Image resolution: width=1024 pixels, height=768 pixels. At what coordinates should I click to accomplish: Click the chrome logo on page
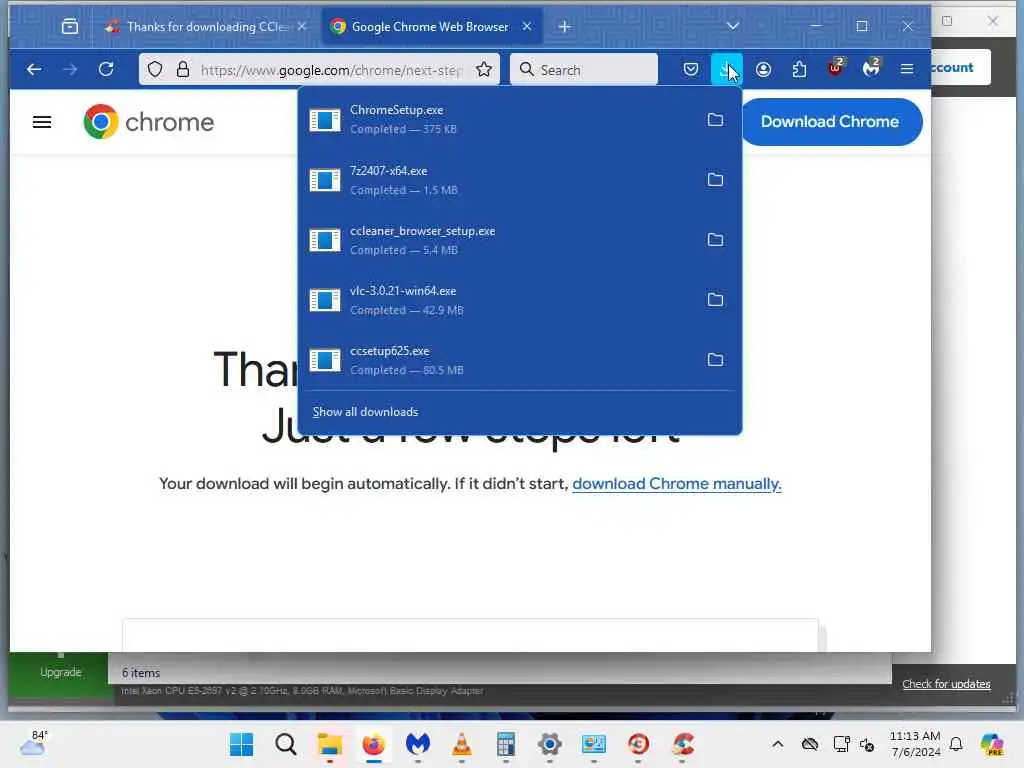coord(149,121)
